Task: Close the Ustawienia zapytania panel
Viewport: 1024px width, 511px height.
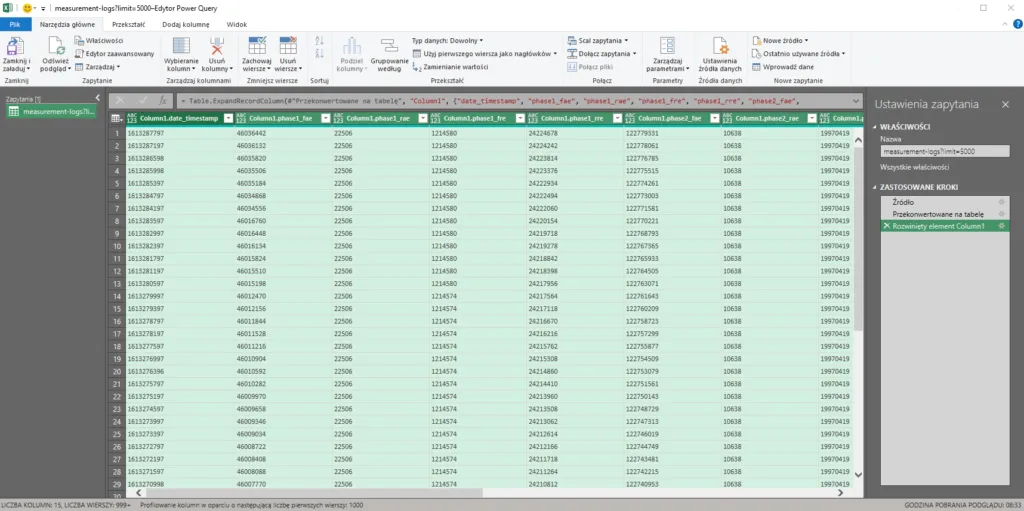Action: (x=1005, y=104)
